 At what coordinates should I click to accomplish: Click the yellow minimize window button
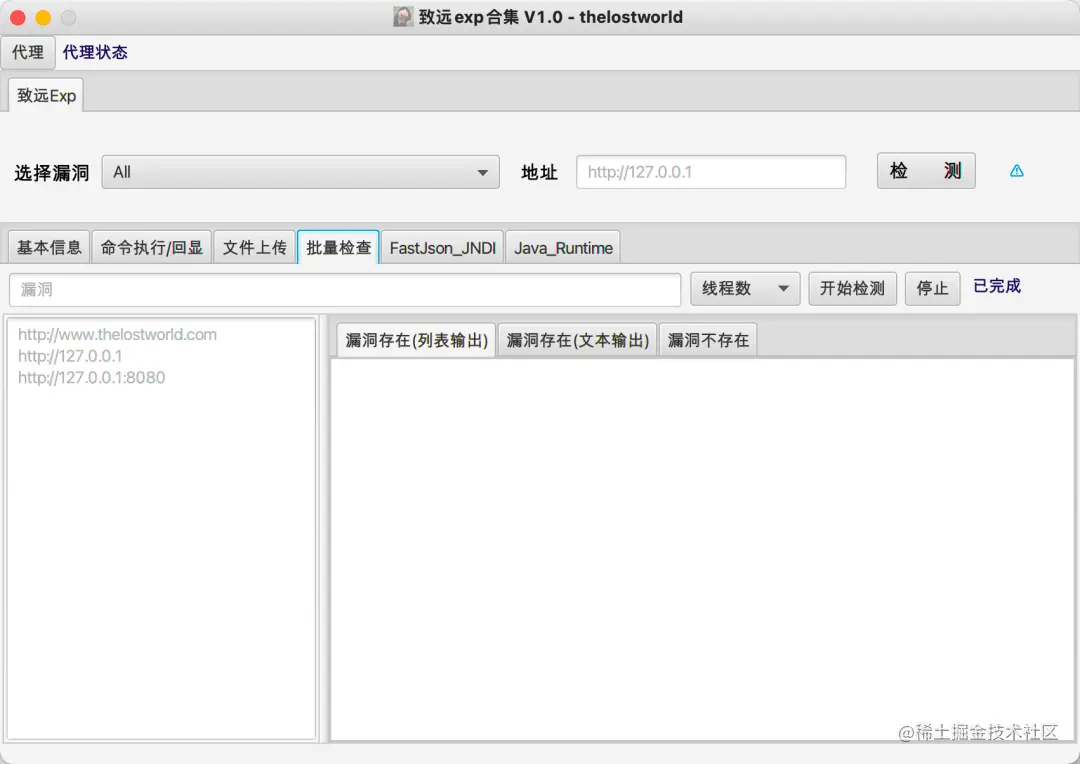[x=43, y=18]
